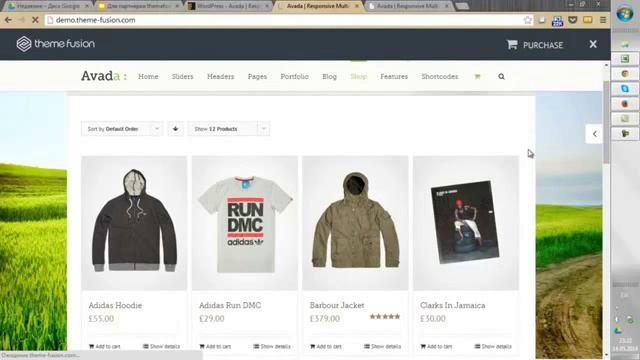
Task: Open the Blog menu item
Action: coord(329,76)
